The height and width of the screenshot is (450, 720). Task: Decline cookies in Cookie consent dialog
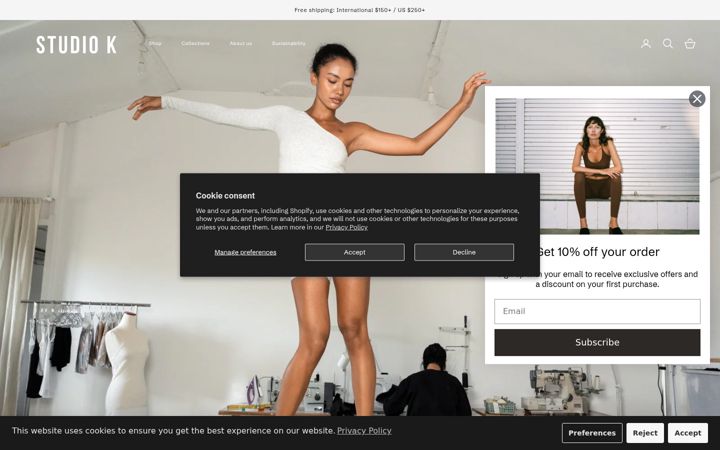[464, 252]
